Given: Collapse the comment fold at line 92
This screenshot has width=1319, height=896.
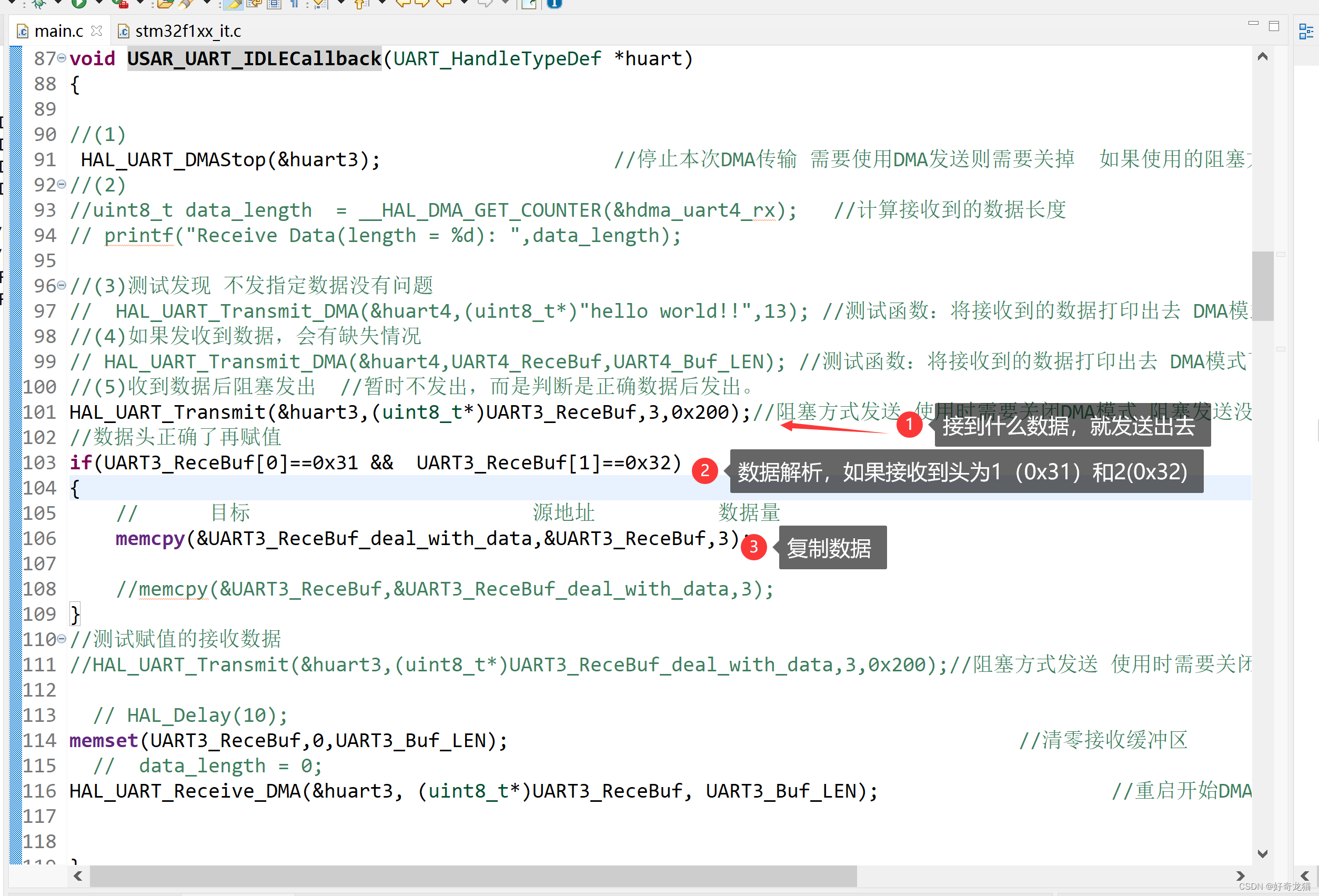Looking at the screenshot, I should pos(62,185).
